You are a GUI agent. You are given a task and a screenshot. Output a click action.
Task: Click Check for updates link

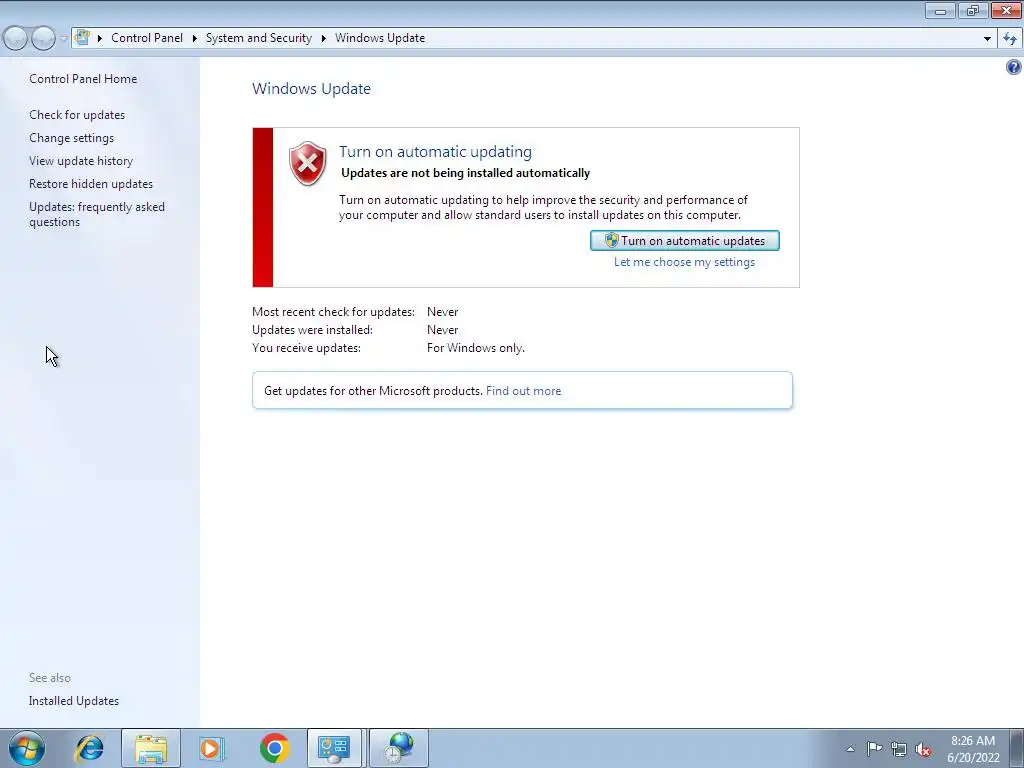(x=77, y=115)
